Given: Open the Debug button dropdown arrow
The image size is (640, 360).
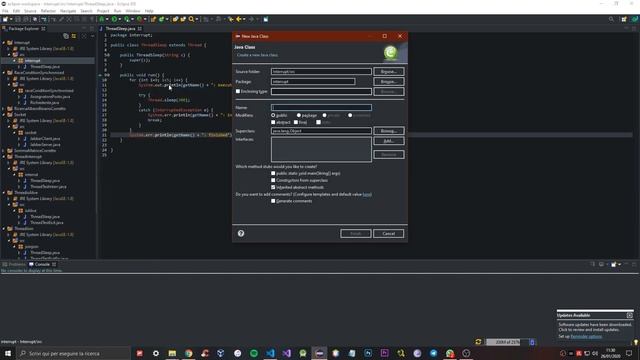Looking at the screenshot, I should tap(107, 19).
